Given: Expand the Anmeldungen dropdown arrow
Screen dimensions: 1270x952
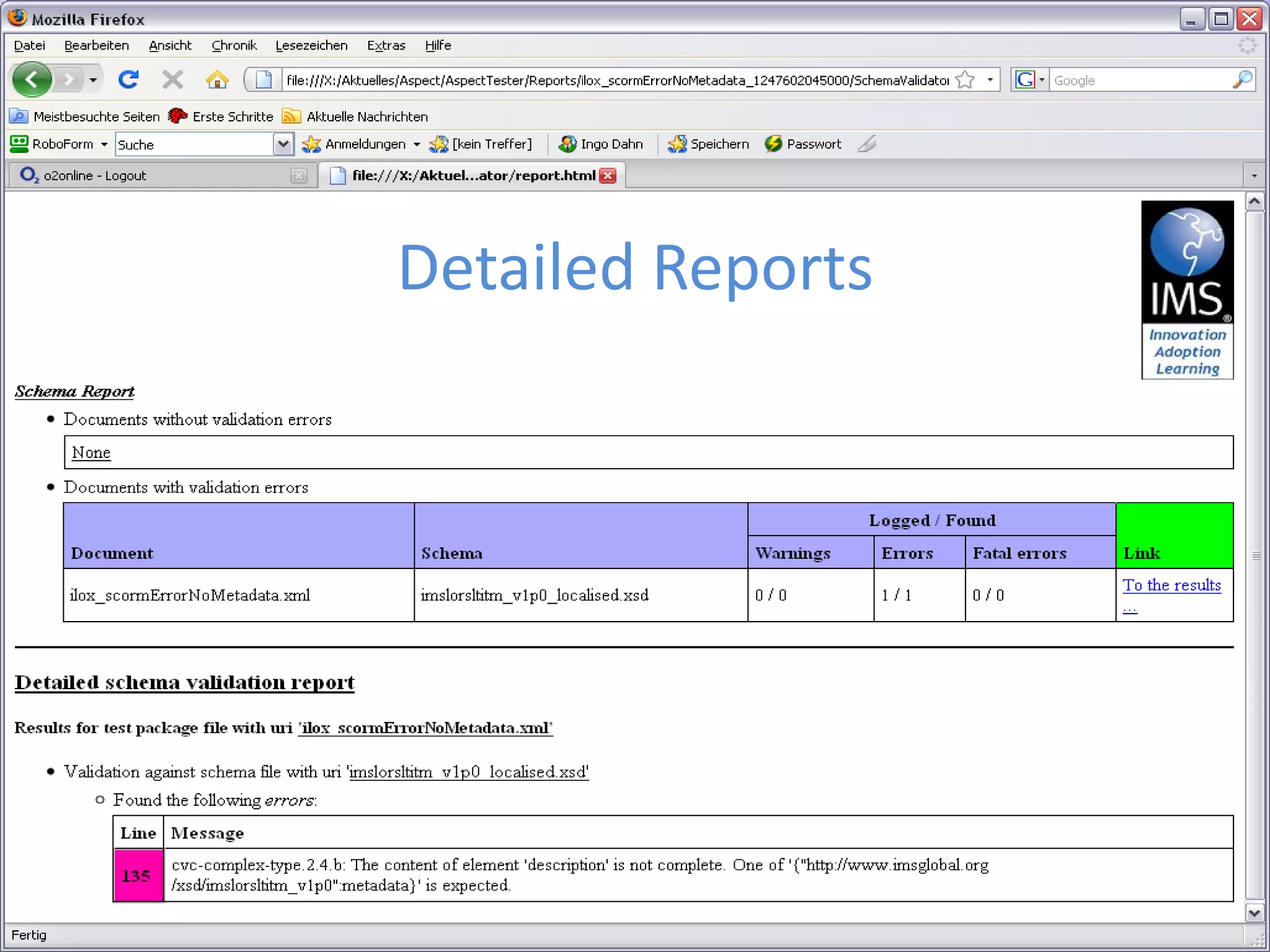Looking at the screenshot, I should coord(417,144).
